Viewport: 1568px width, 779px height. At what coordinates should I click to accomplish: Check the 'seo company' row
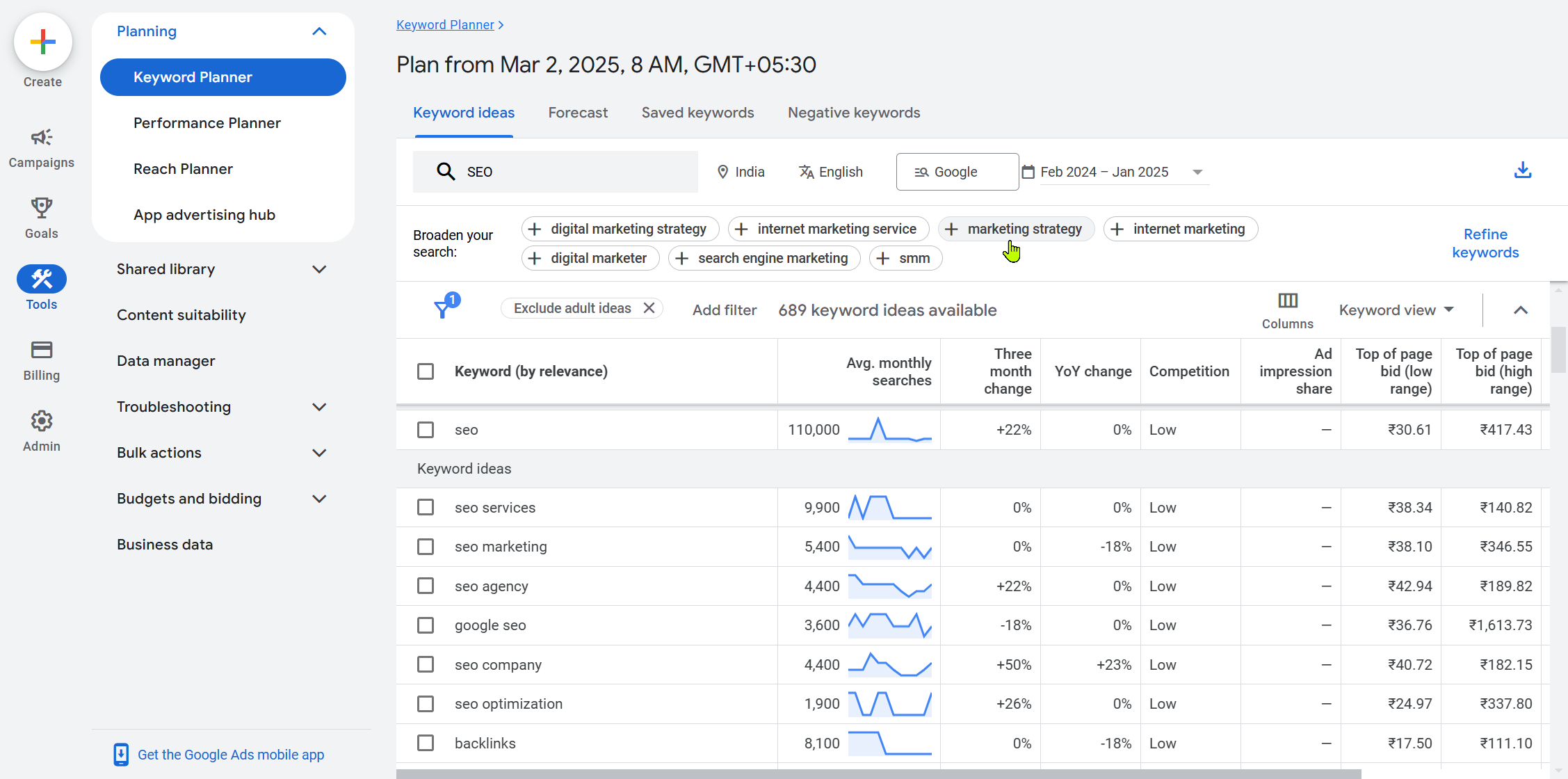tap(426, 665)
